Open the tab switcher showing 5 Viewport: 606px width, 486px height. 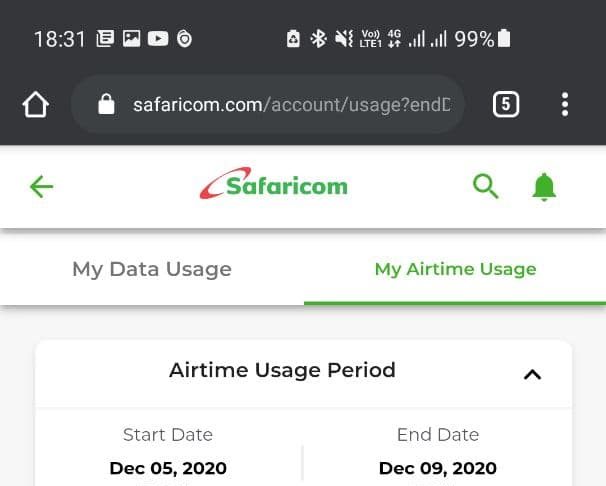coord(506,104)
